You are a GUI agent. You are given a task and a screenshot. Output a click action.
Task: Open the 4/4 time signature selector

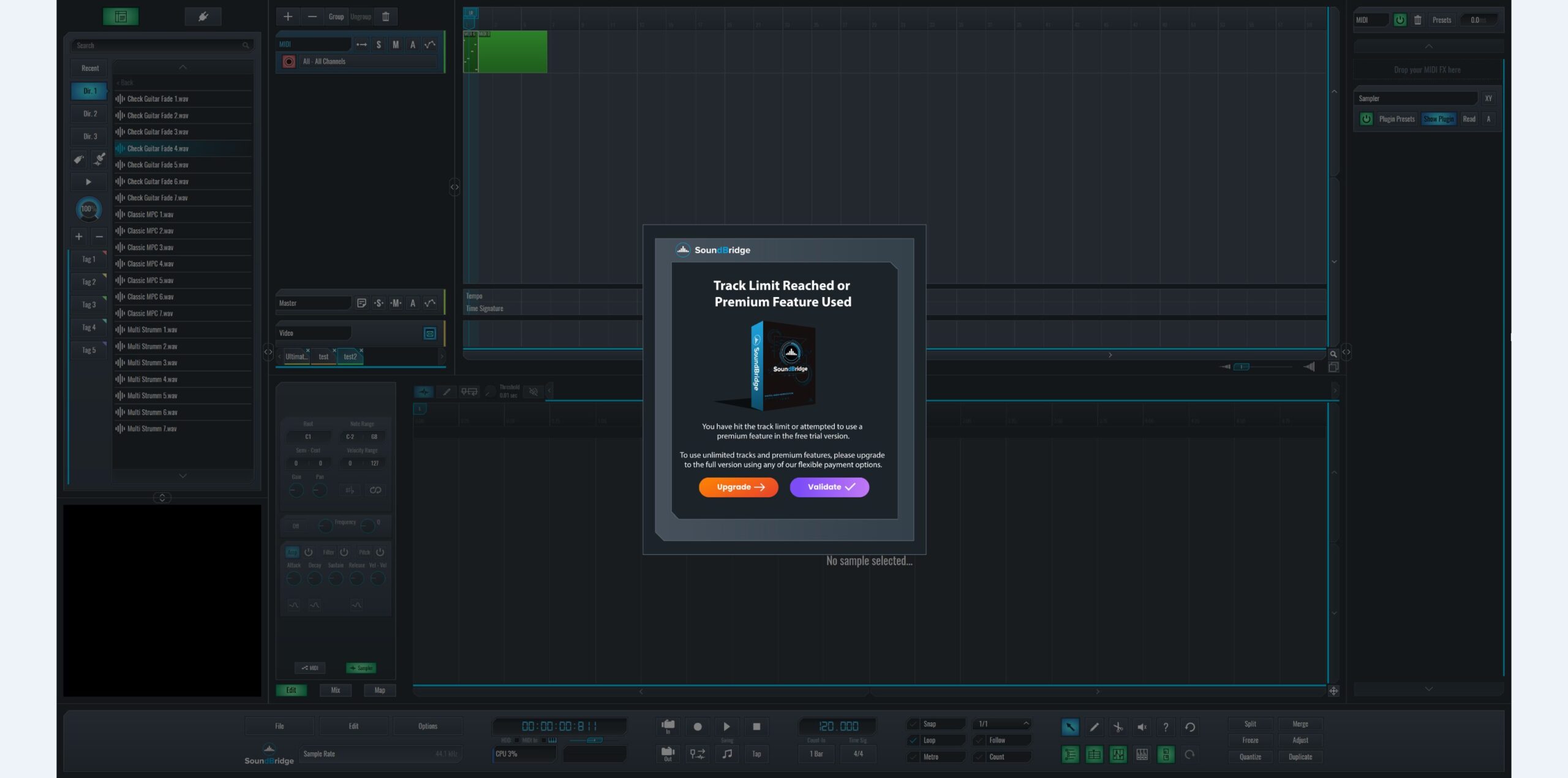tap(859, 753)
